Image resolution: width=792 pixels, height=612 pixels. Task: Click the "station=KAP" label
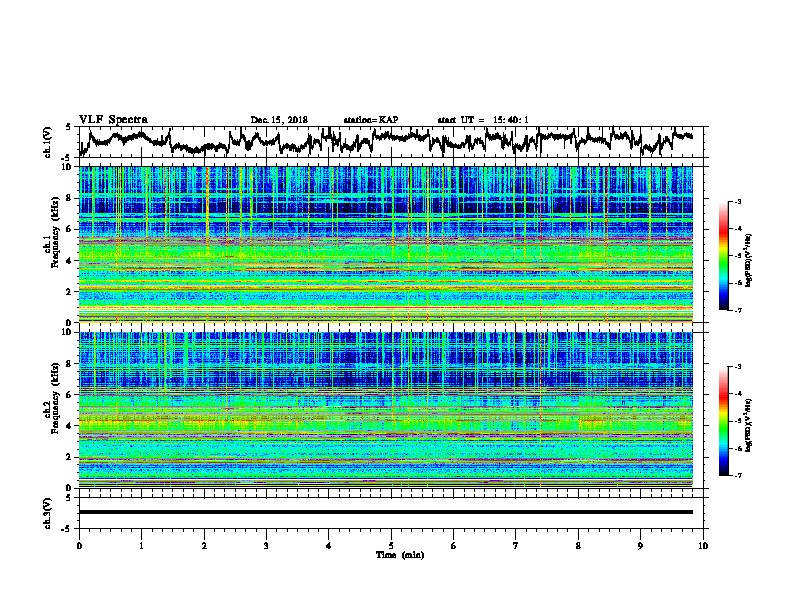371,120
